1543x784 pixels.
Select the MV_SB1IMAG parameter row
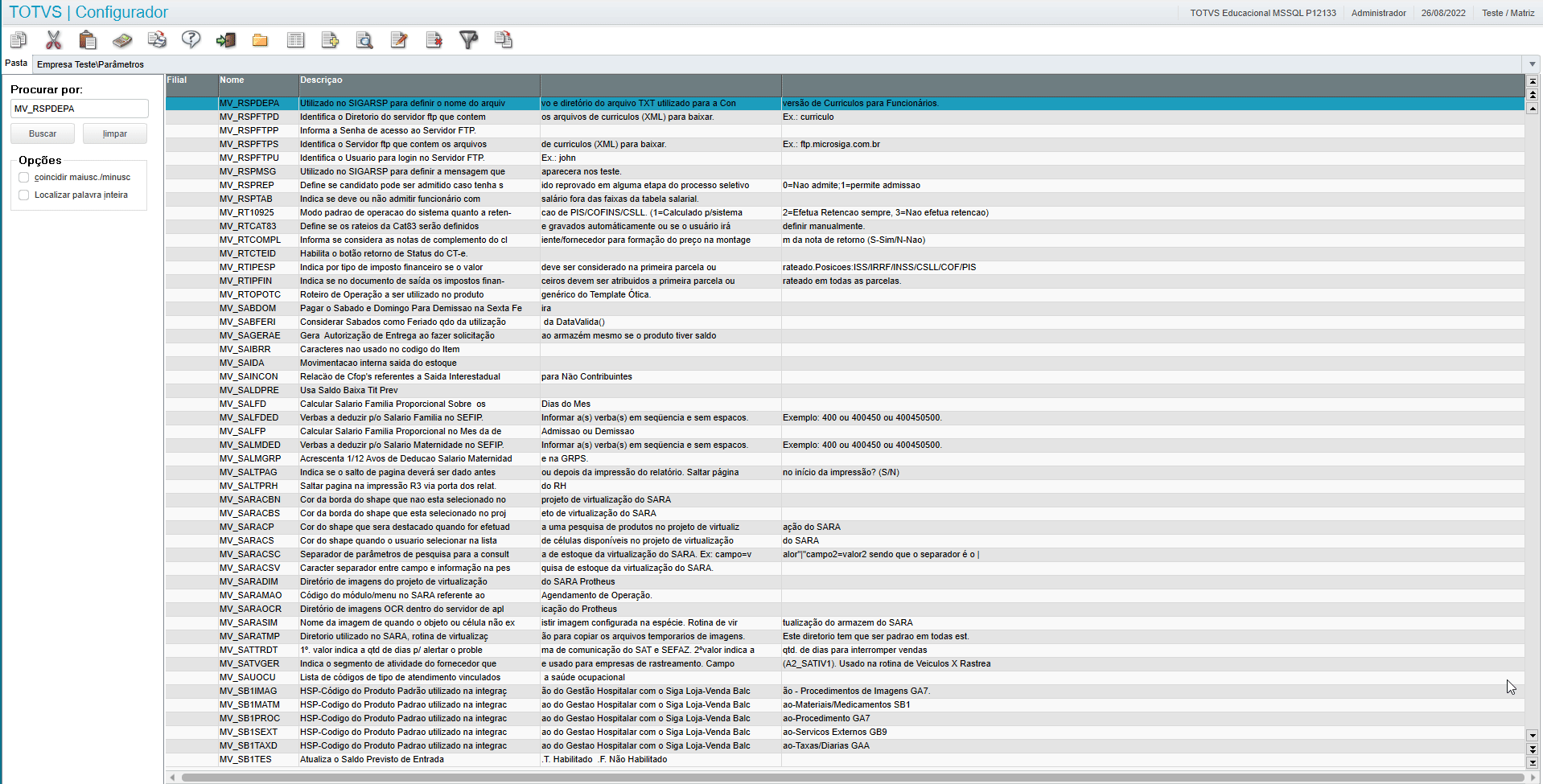pyautogui.click(x=845, y=692)
